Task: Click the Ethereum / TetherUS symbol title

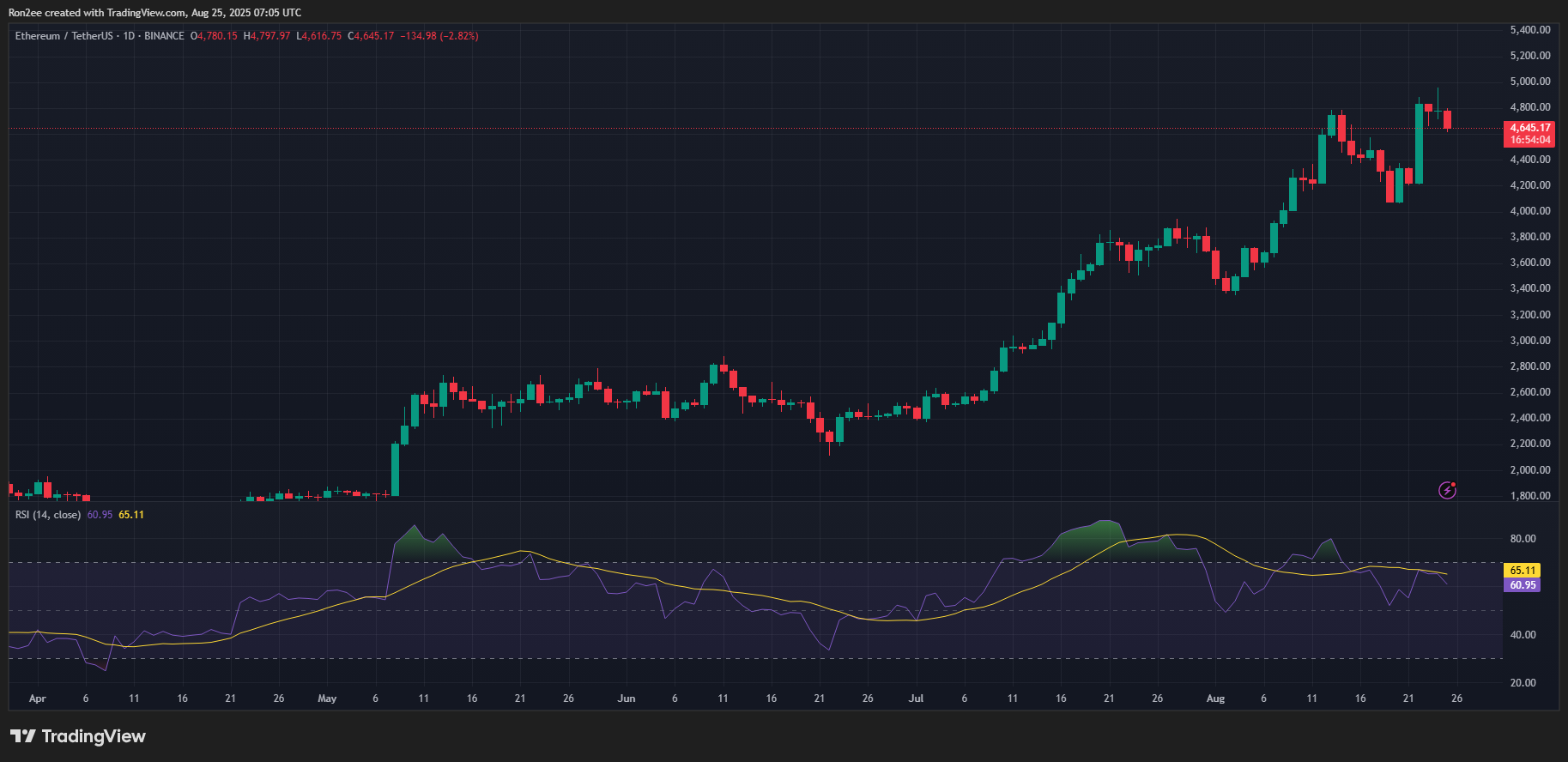Action: pyautogui.click(x=64, y=36)
